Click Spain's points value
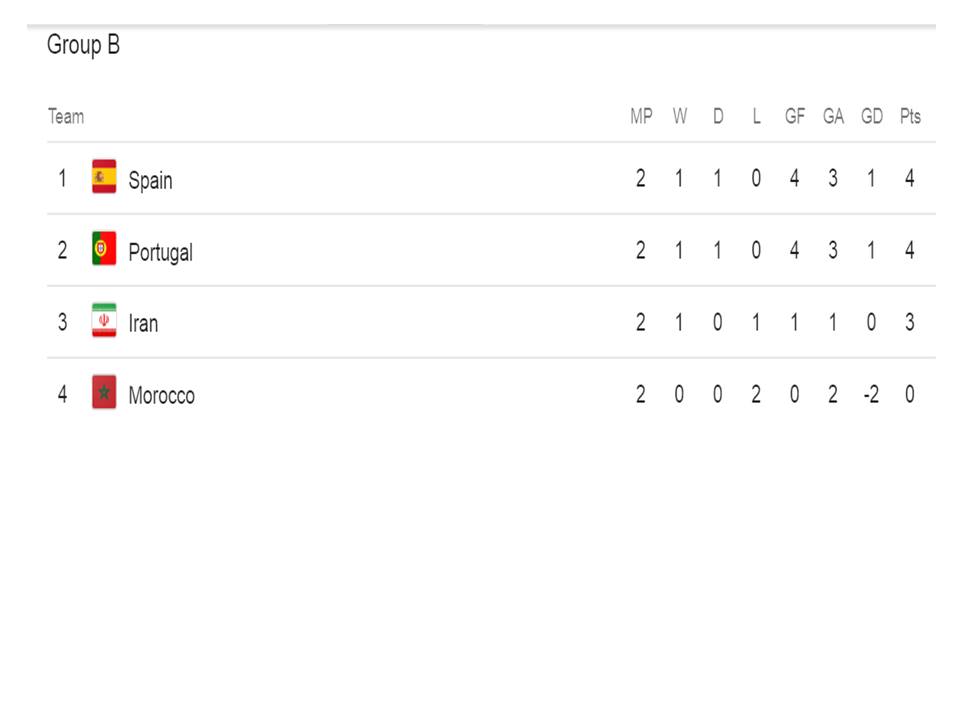The image size is (960, 720). tap(910, 178)
